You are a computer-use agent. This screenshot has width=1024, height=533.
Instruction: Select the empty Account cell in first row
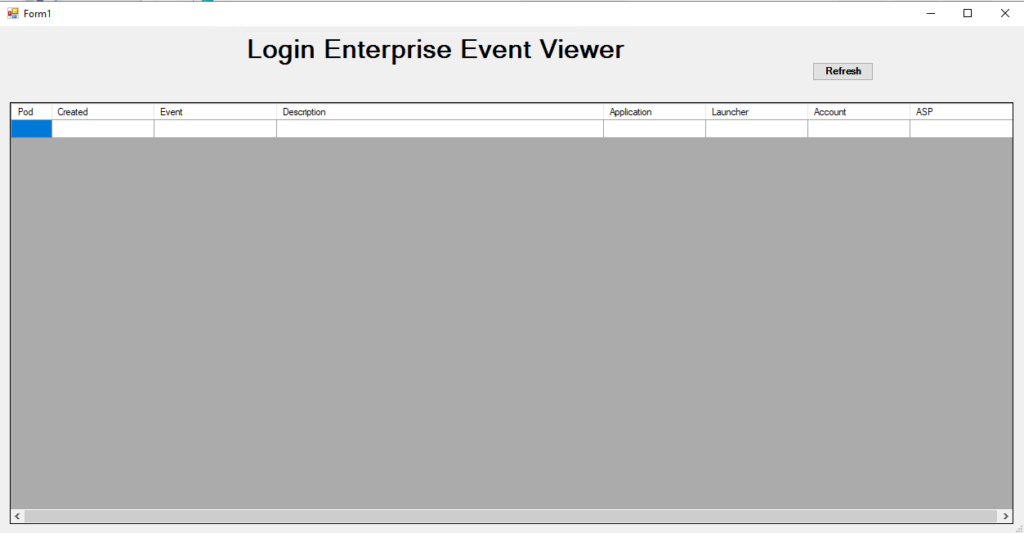click(859, 129)
